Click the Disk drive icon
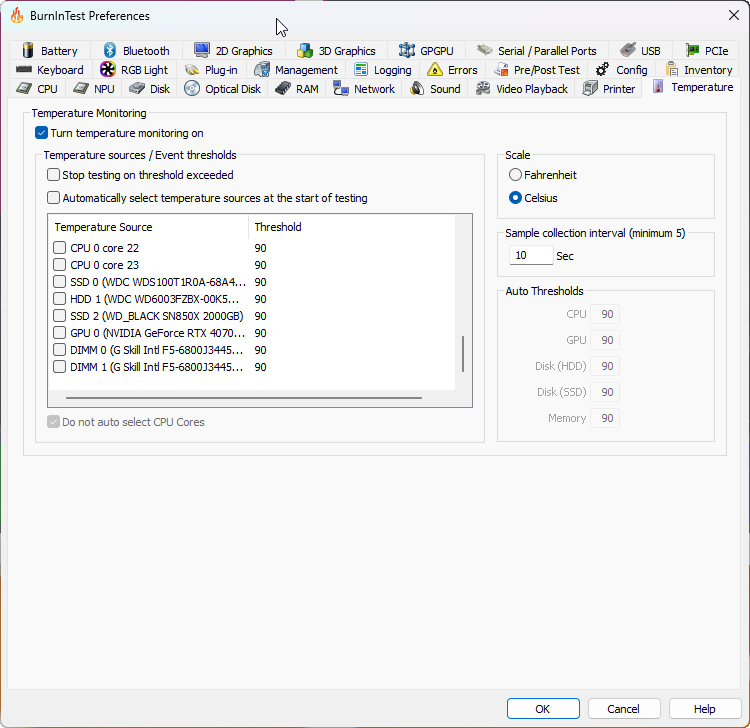This screenshot has height=728, width=750. [137, 88]
